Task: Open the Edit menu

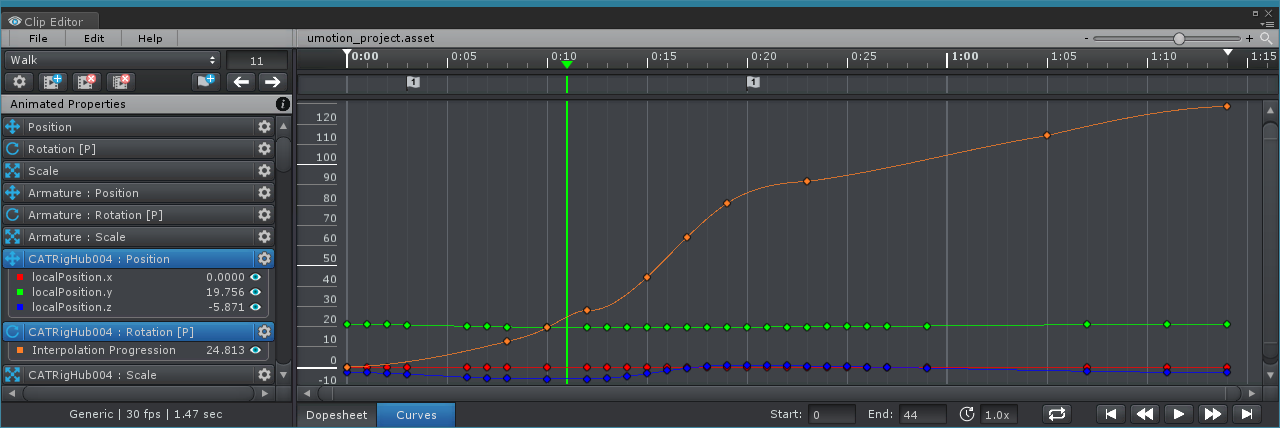Action: click(x=94, y=38)
